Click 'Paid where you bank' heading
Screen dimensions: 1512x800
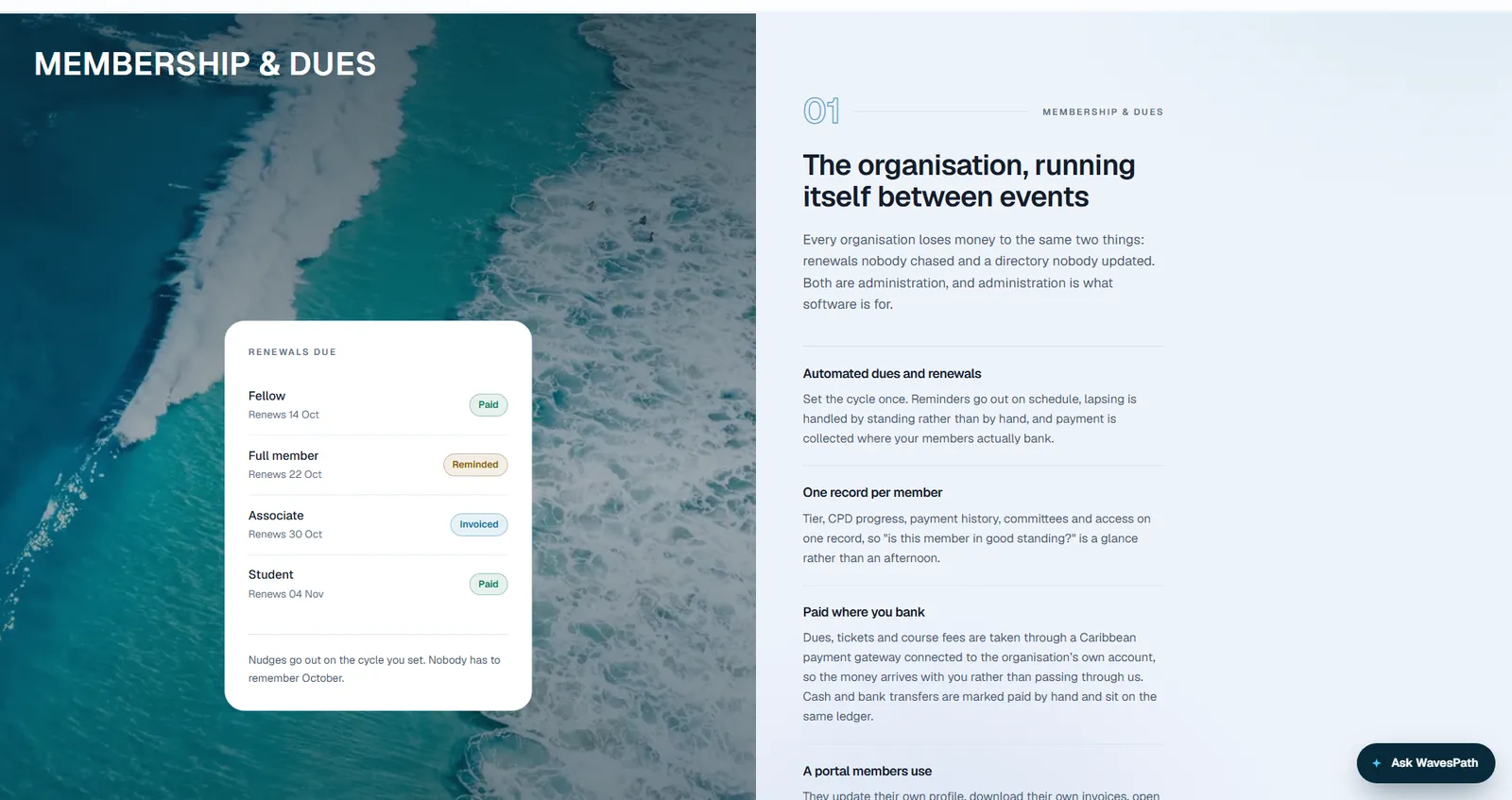[x=864, y=612]
